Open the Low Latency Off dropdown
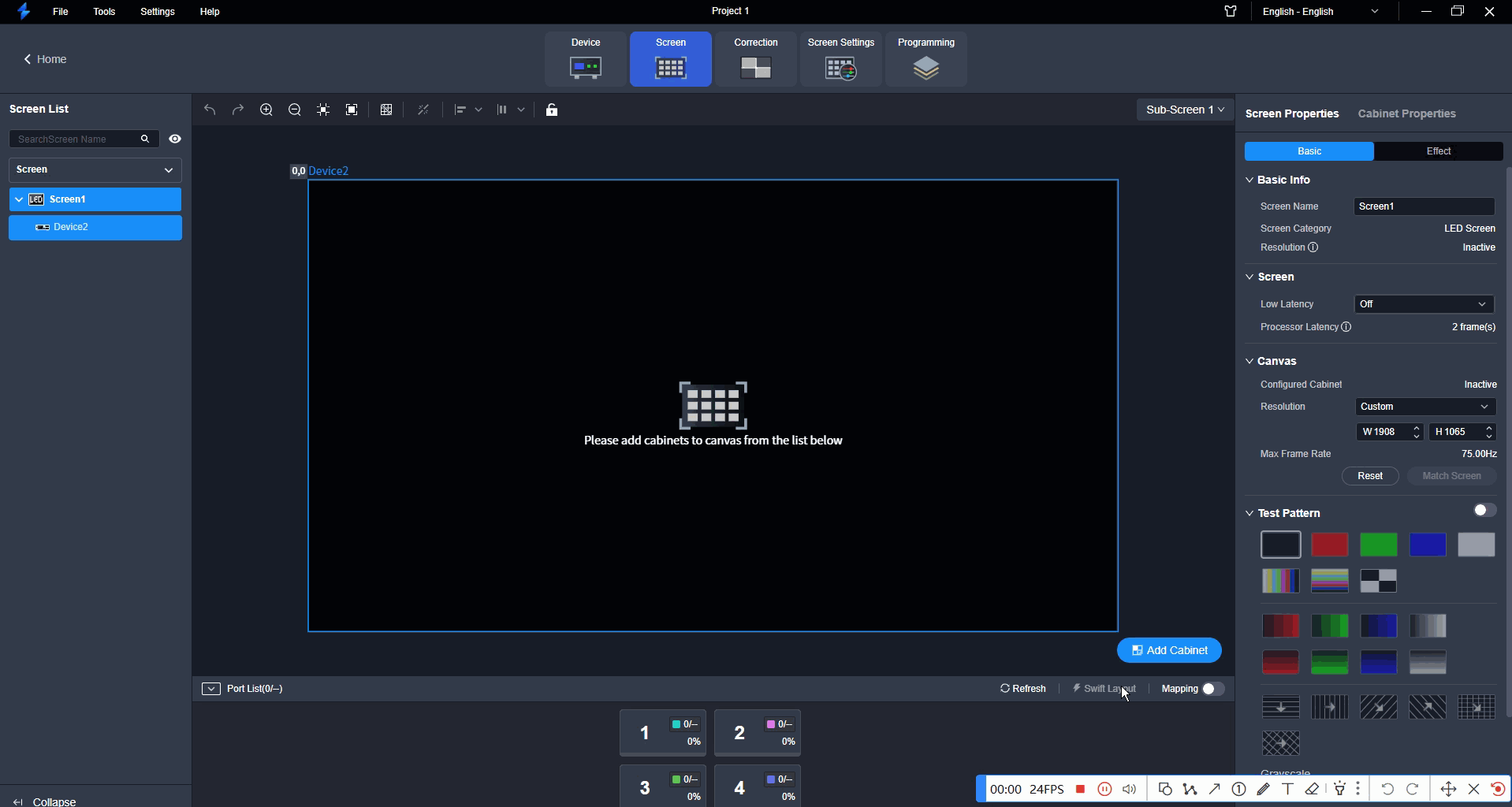Viewport: 1512px width, 807px height. coord(1424,304)
